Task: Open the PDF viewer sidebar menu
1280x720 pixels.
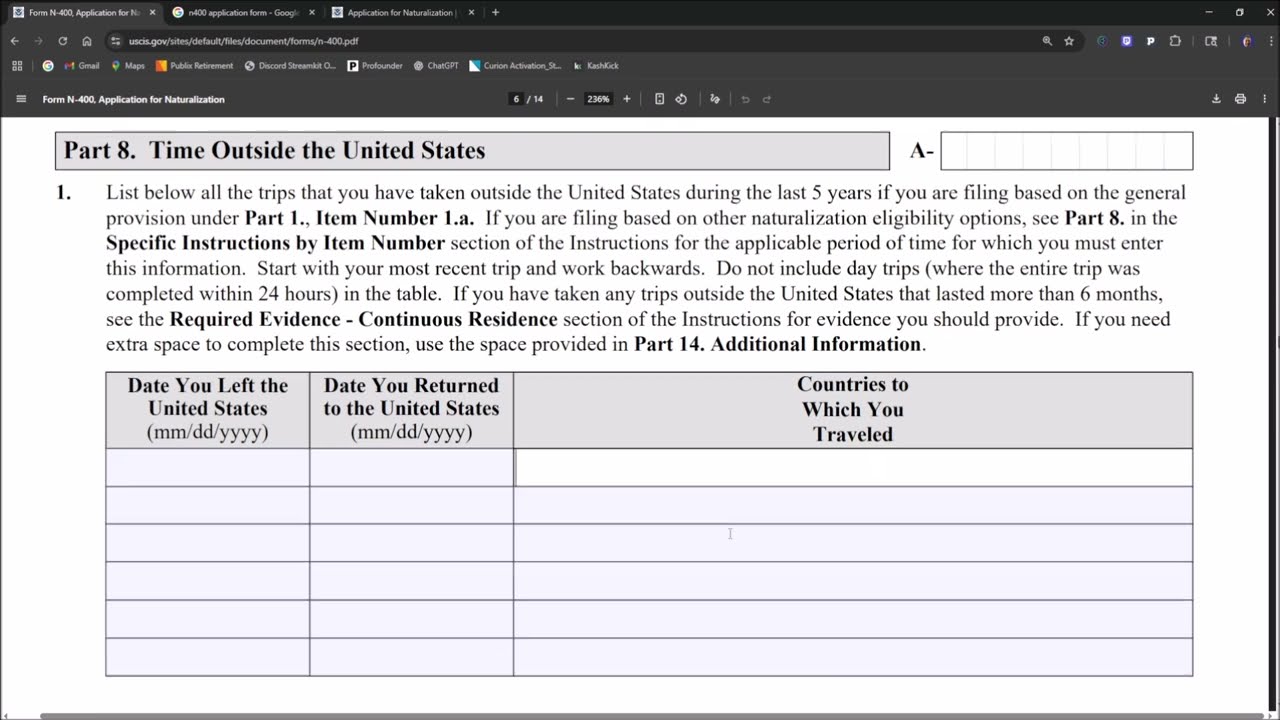Action: click(21, 99)
